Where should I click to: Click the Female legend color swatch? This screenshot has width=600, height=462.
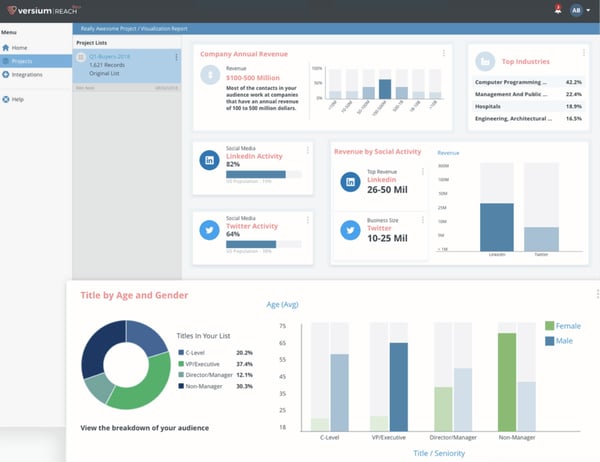coord(550,326)
